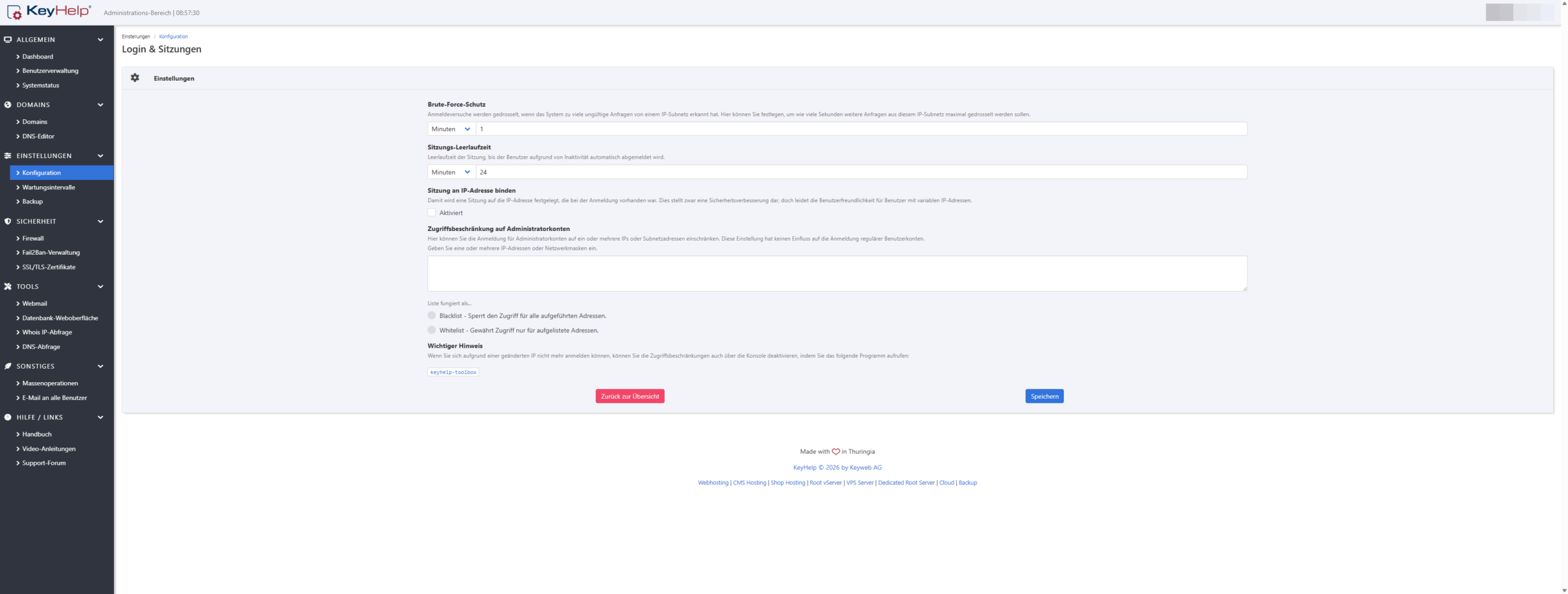
Task: Click Zurück zur Übersicht button
Action: [x=630, y=396]
